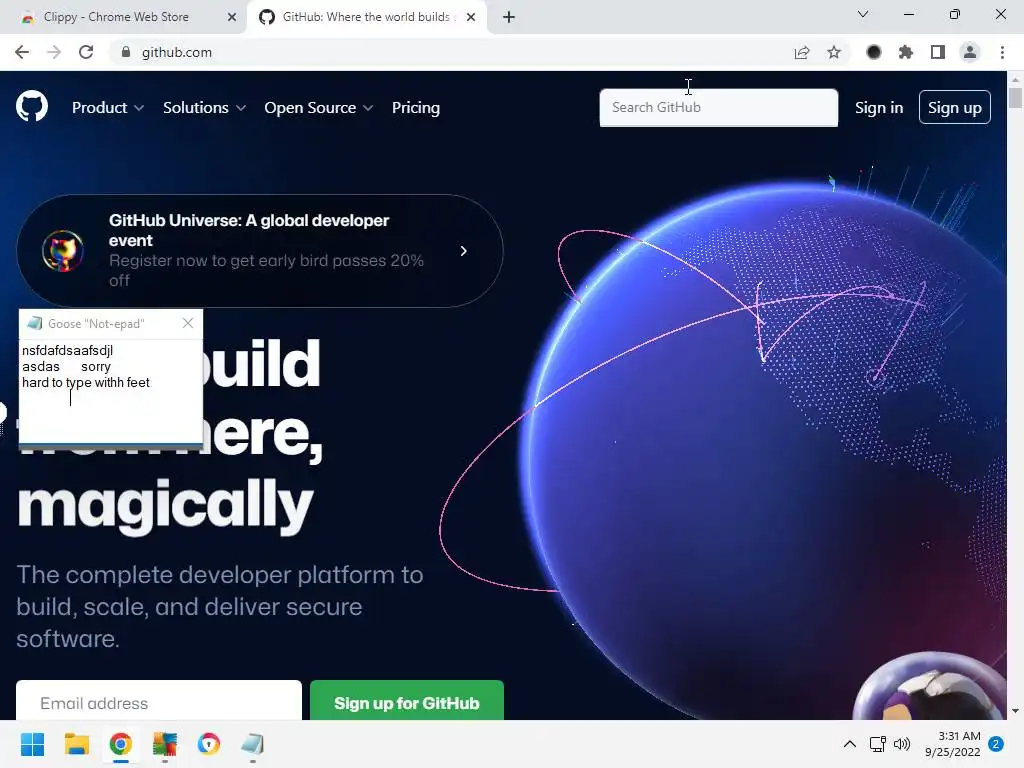Click the Goose Not-epad title icon

[35, 323]
